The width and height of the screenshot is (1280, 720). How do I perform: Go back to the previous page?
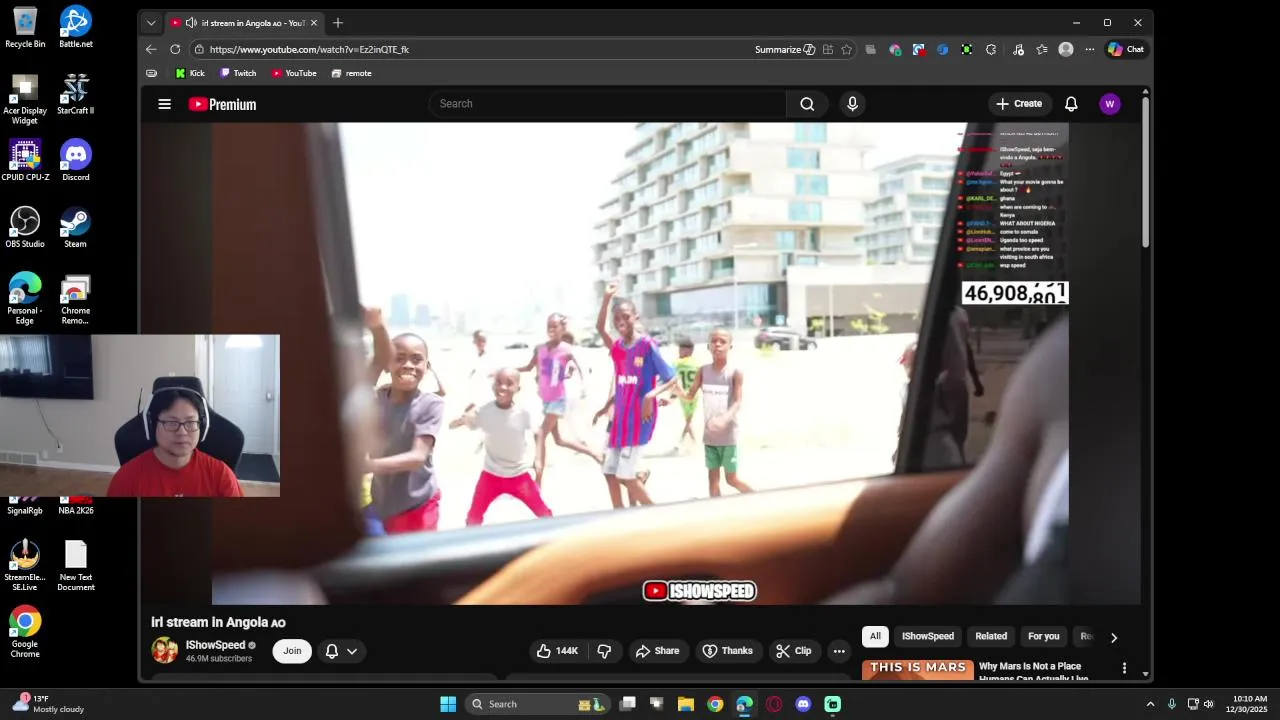[x=151, y=49]
